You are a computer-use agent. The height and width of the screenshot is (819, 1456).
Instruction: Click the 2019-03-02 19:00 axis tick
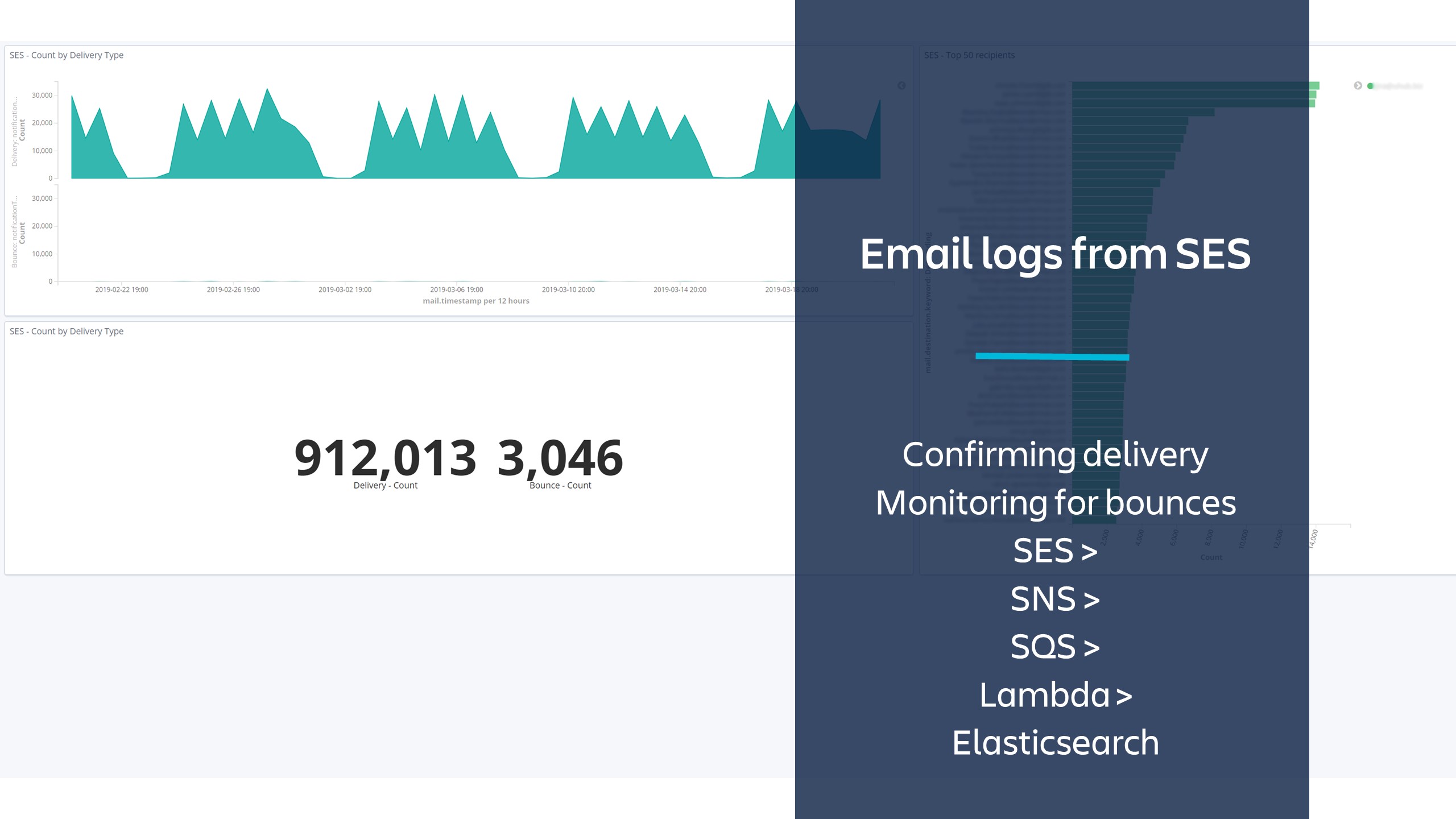tap(345, 289)
